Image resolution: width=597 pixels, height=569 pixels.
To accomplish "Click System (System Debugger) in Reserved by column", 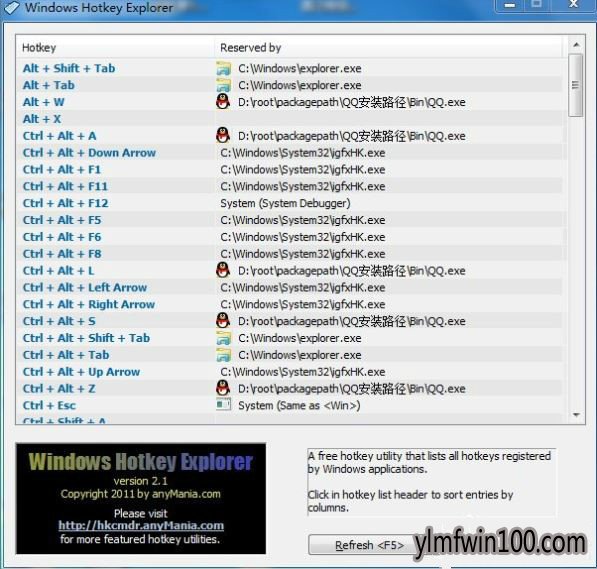I will (285, 203).
